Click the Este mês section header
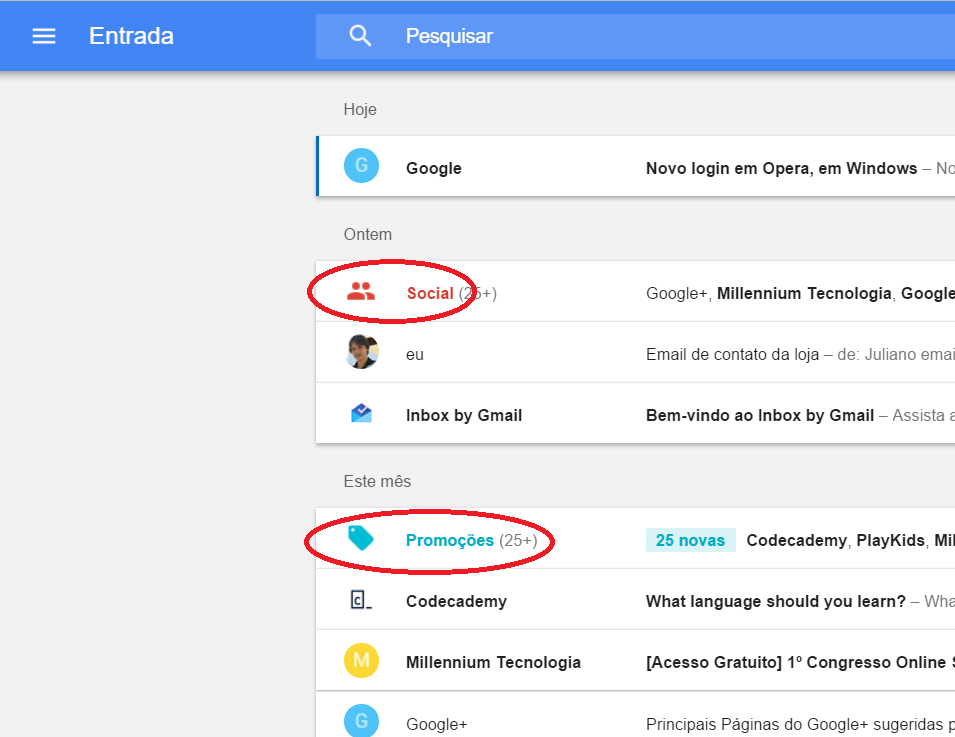The width and height of the screenshot is (955, 737). pos(377,481)
